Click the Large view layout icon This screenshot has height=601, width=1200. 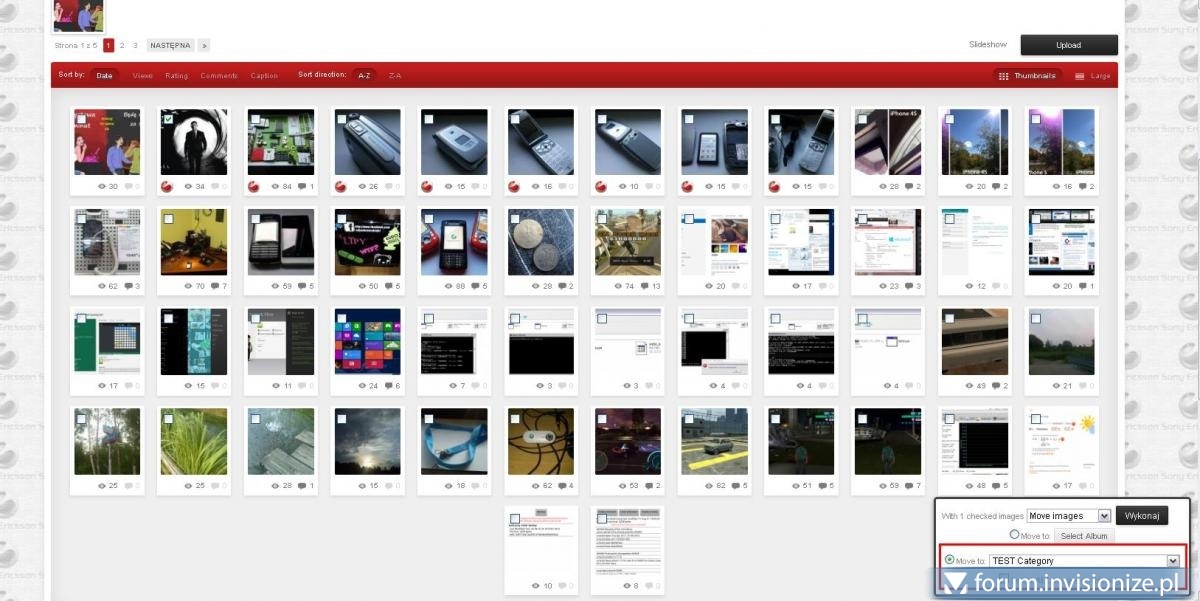(x=1080, y=76)
